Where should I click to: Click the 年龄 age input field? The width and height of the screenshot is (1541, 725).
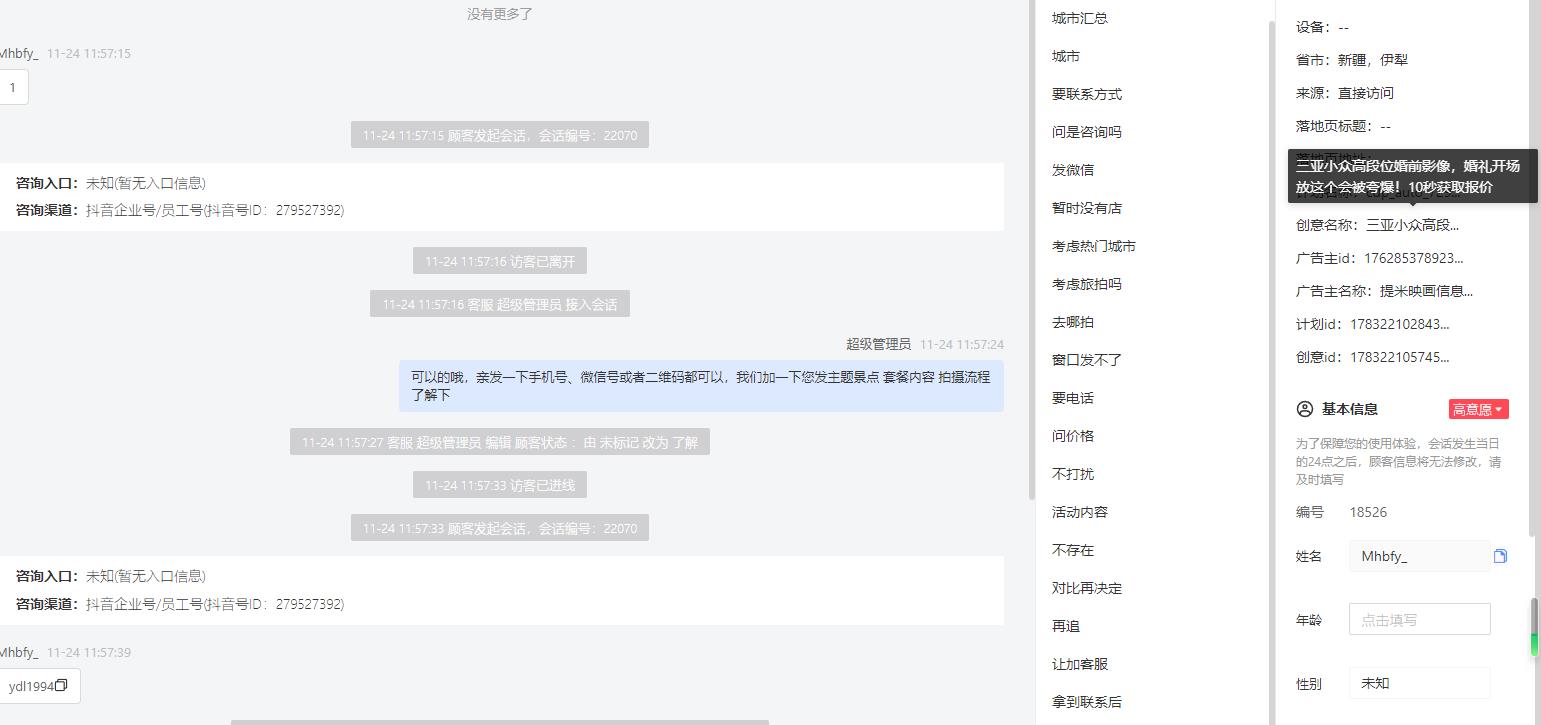[1419, 619]
